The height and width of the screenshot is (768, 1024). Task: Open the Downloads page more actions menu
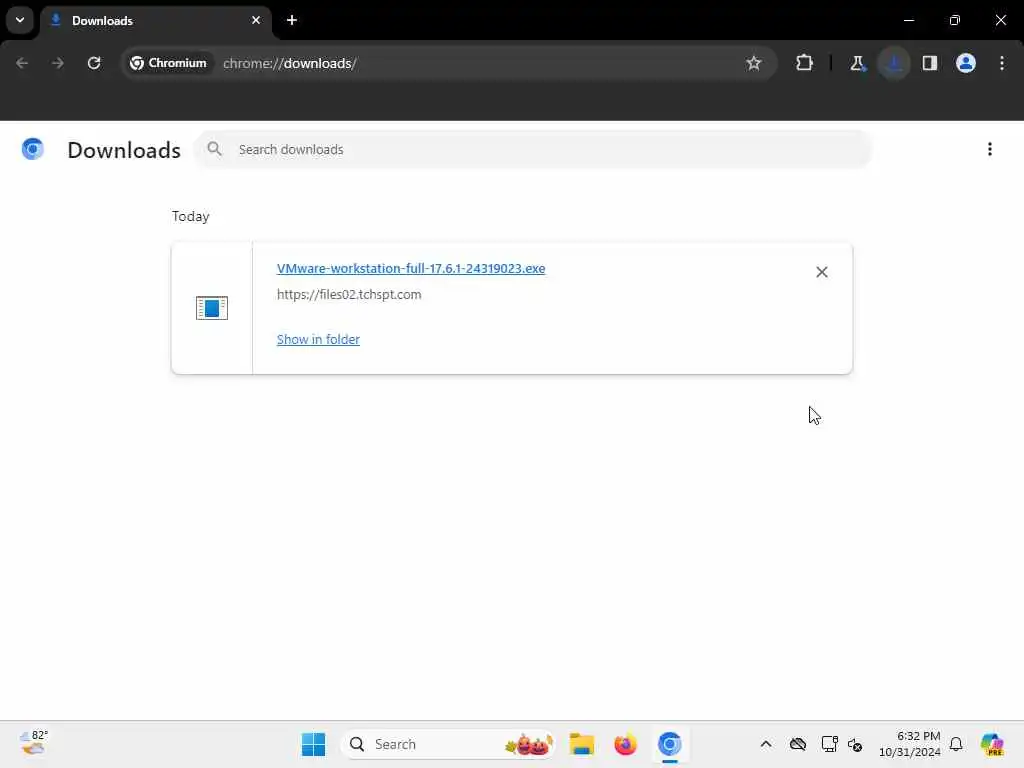click(989, 150)
